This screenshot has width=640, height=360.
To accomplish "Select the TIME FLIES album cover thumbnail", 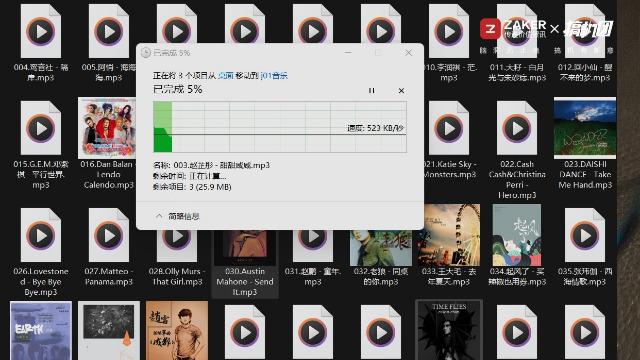I will click(449, 330).
